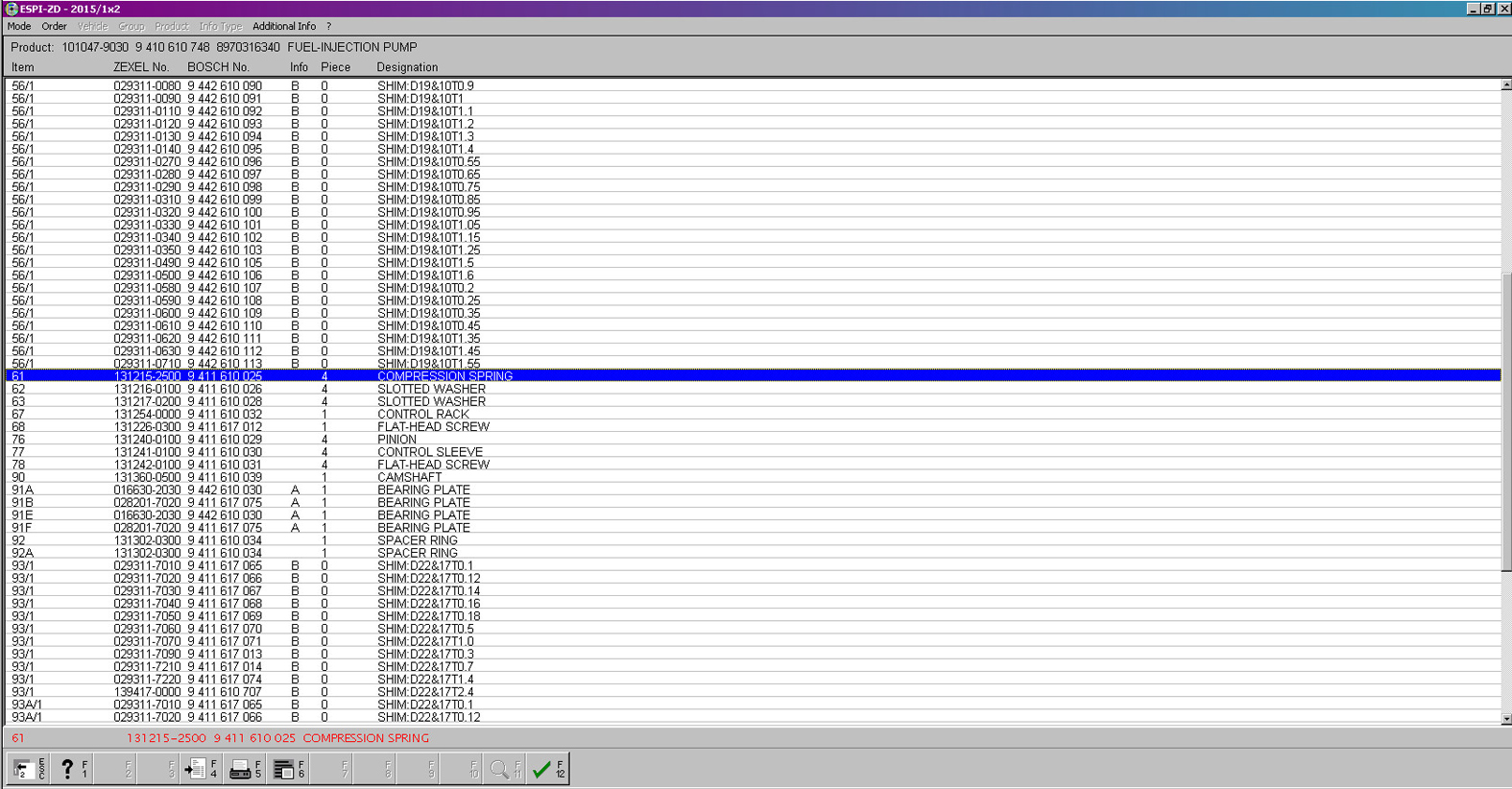
Task: Click the ESPI-ZD application icon in title bar
Action: pos(12,9)
